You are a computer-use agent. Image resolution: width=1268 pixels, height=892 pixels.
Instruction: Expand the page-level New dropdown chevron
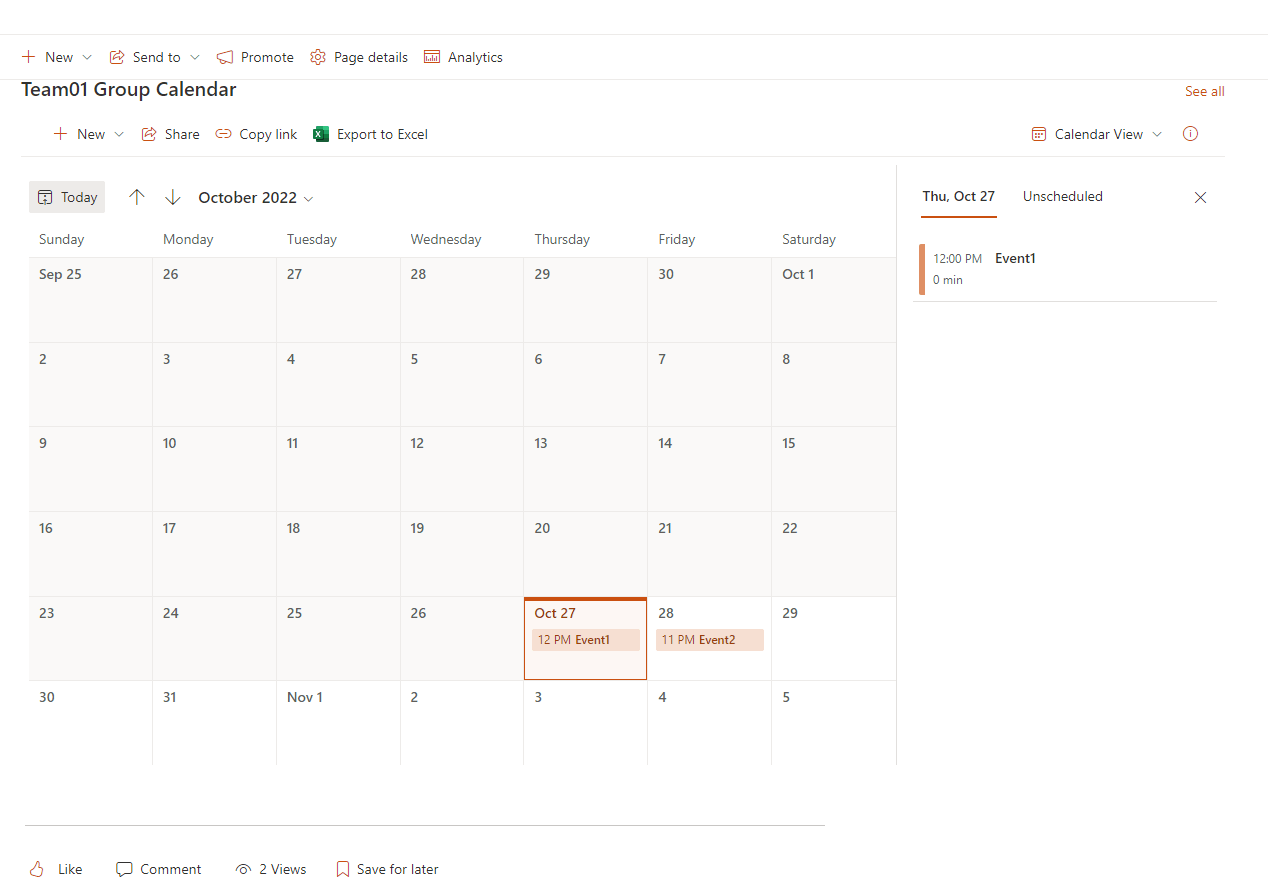(87, 57)
